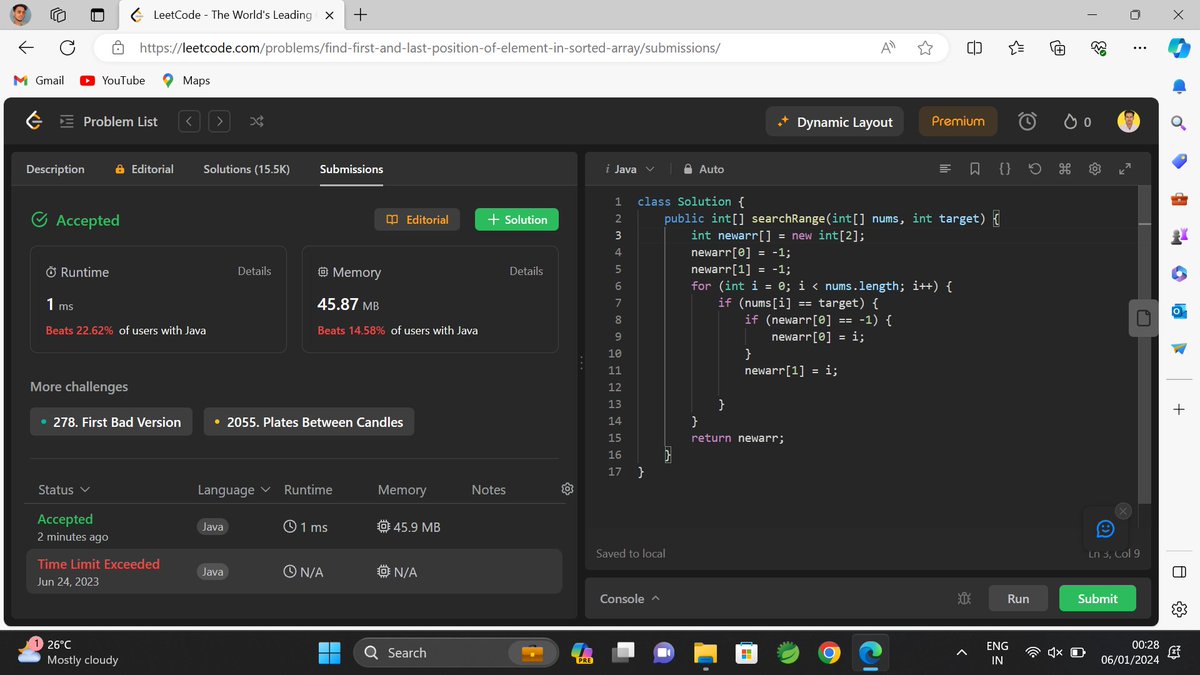Screen dimensions: 1200x675
Task: Click the Windows Start button
Action: [330, 653]
